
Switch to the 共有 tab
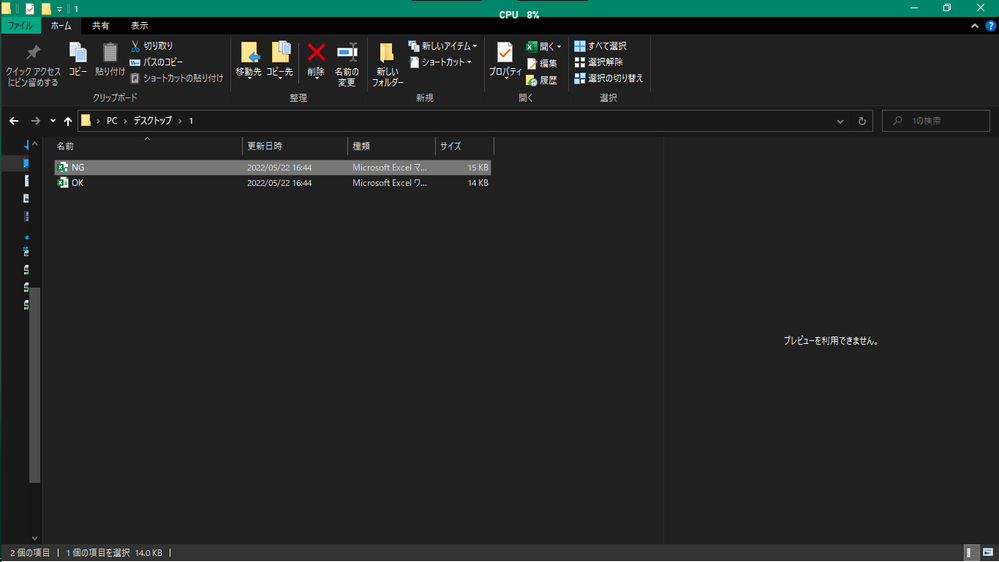(100, 25)
